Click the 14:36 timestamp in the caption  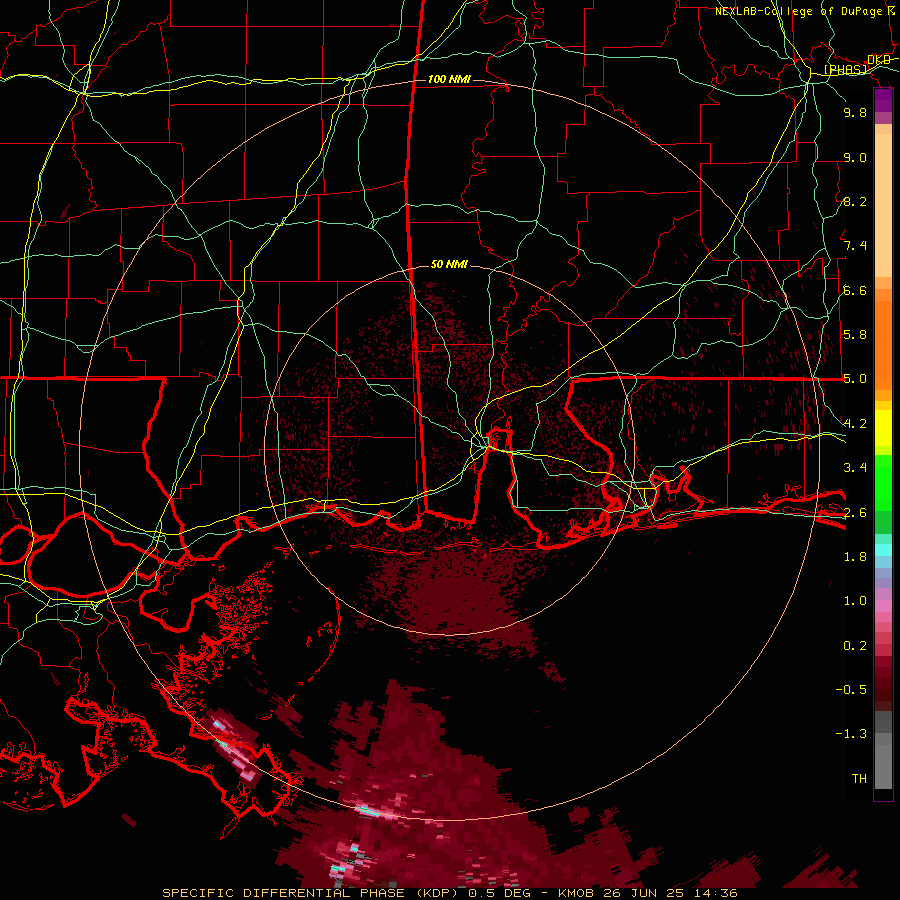[x=714, y=893]
